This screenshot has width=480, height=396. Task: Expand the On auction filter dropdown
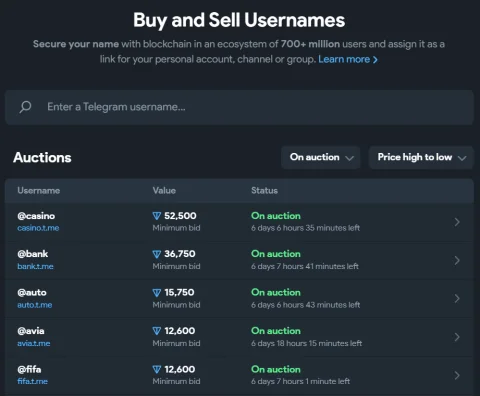click(x=321, y=157)
